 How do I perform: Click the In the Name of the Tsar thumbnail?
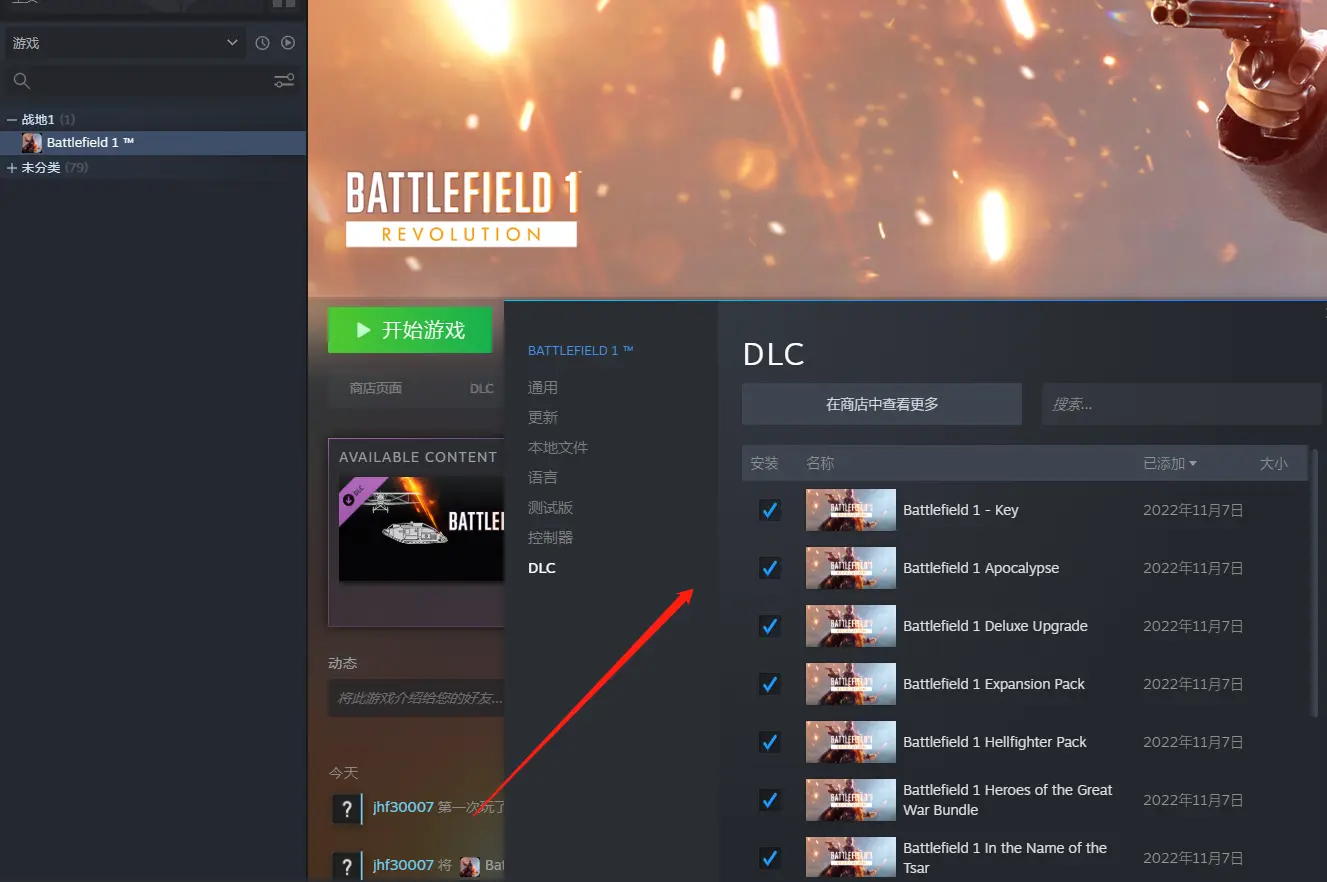tap(851, 858)
